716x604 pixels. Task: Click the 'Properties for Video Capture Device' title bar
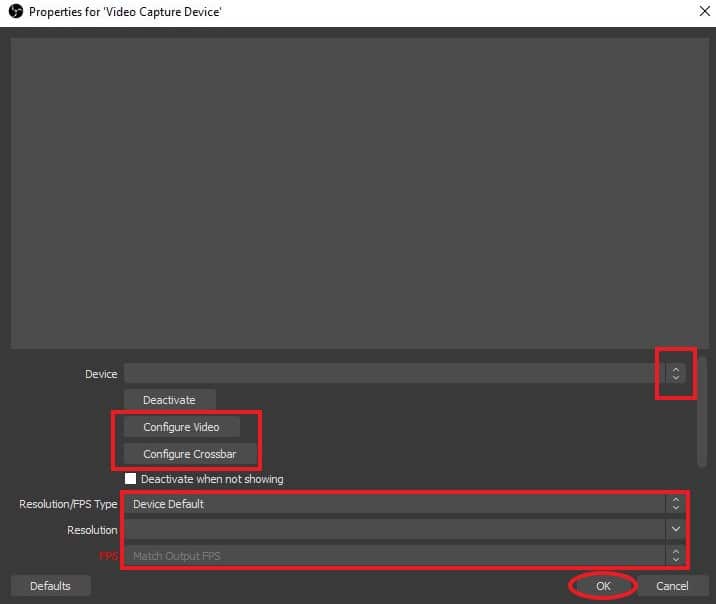pyautogui.click(x=300, y=12)
